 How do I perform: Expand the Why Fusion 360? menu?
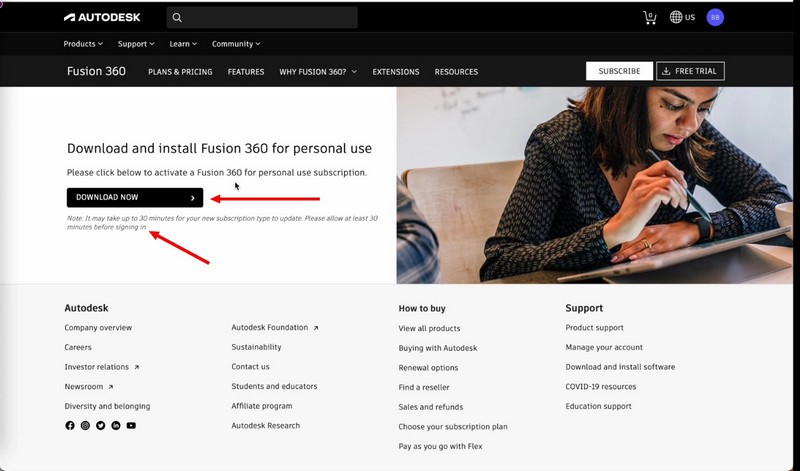click(318, 72)
